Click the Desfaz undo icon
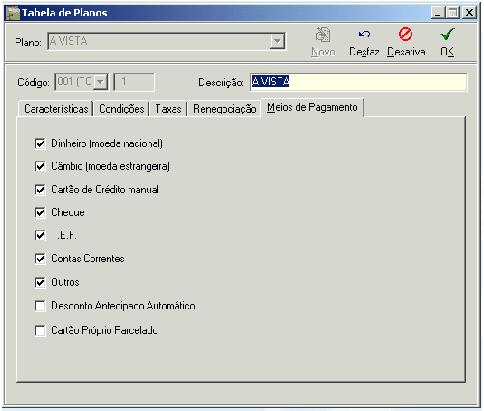 tap(364, 34)
